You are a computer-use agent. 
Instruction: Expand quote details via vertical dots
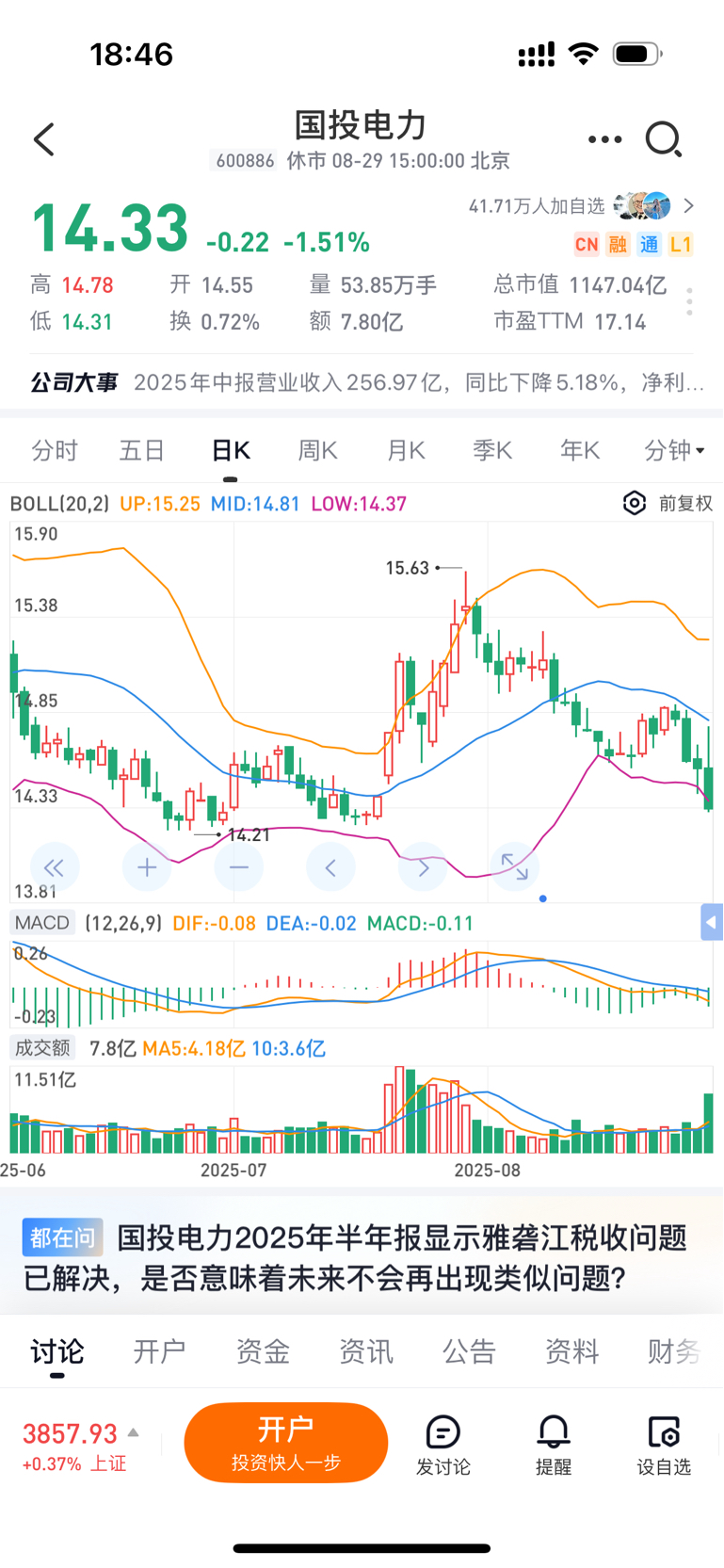[x=690, y=301]
